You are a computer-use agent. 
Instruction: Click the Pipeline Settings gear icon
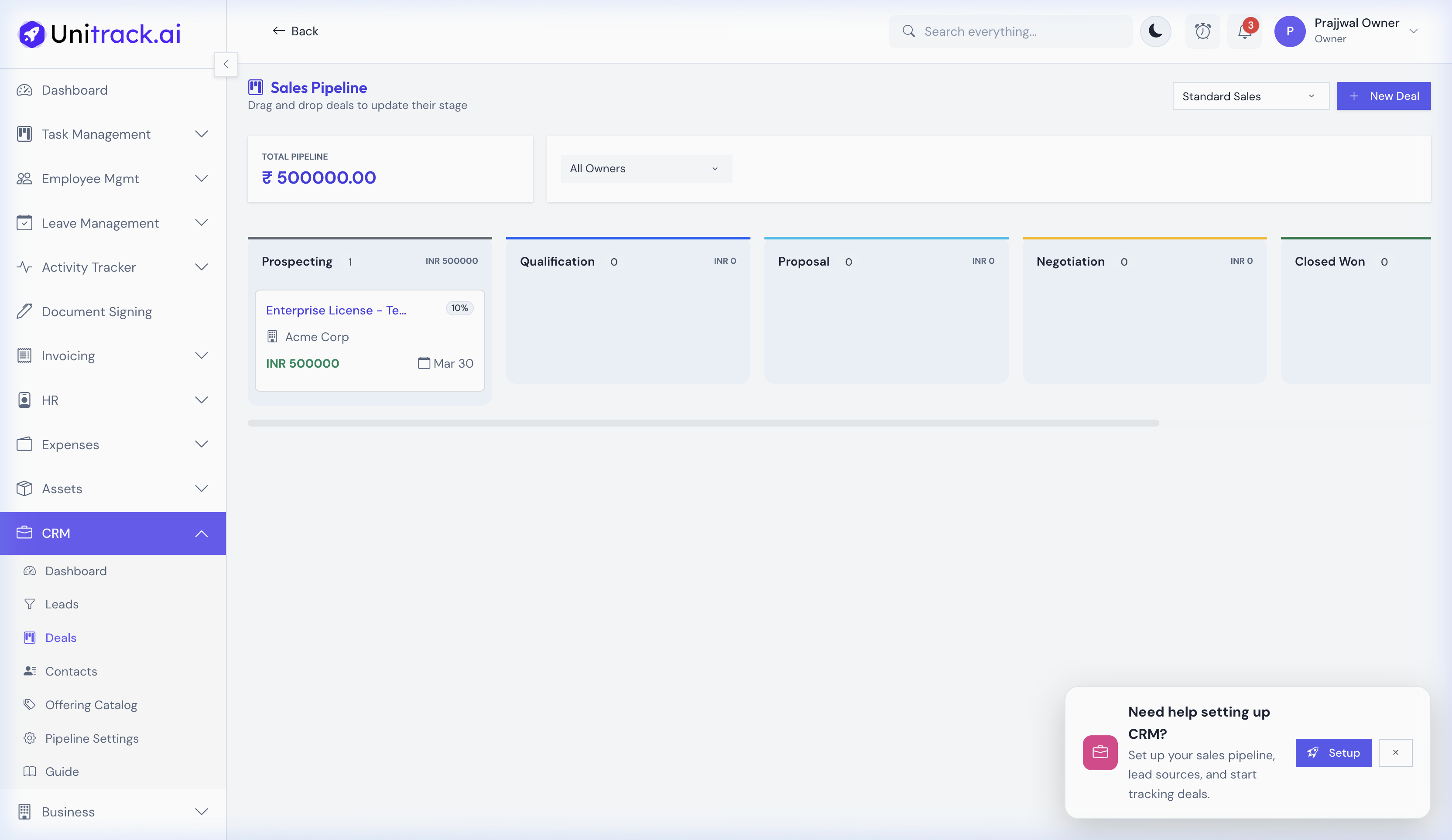point(30,738)
